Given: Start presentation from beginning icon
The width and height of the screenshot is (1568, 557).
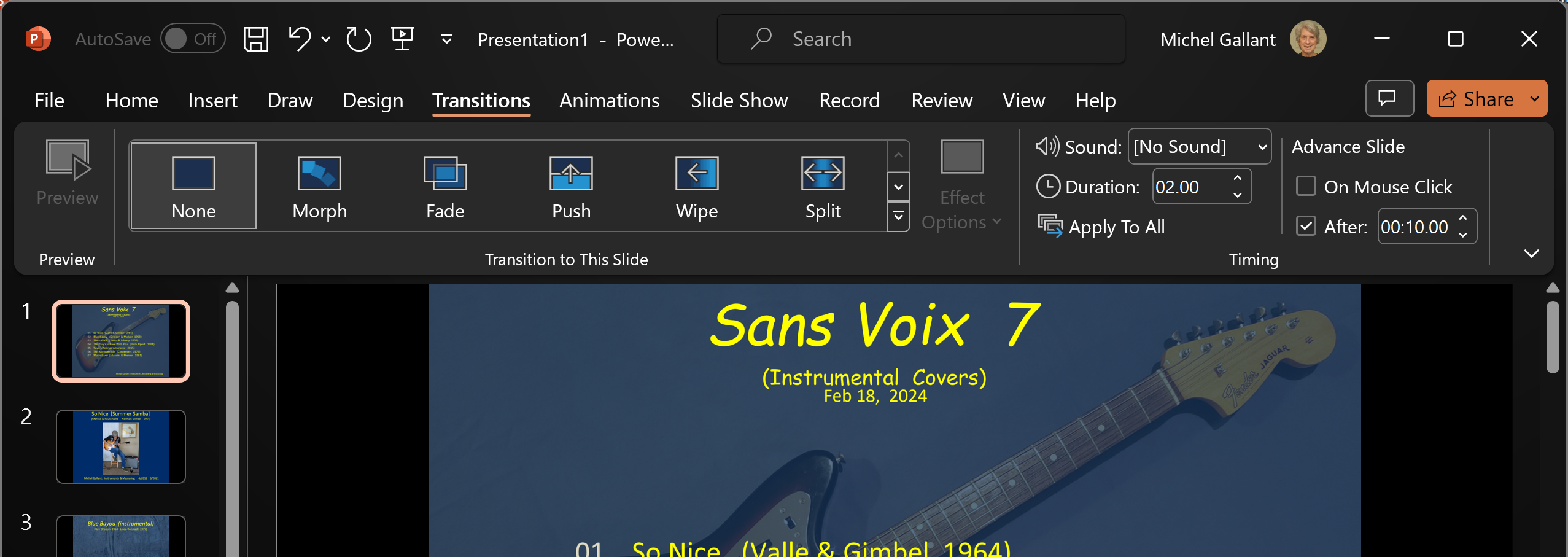Looking at the screenshot, I should click(x=403, y=39).
